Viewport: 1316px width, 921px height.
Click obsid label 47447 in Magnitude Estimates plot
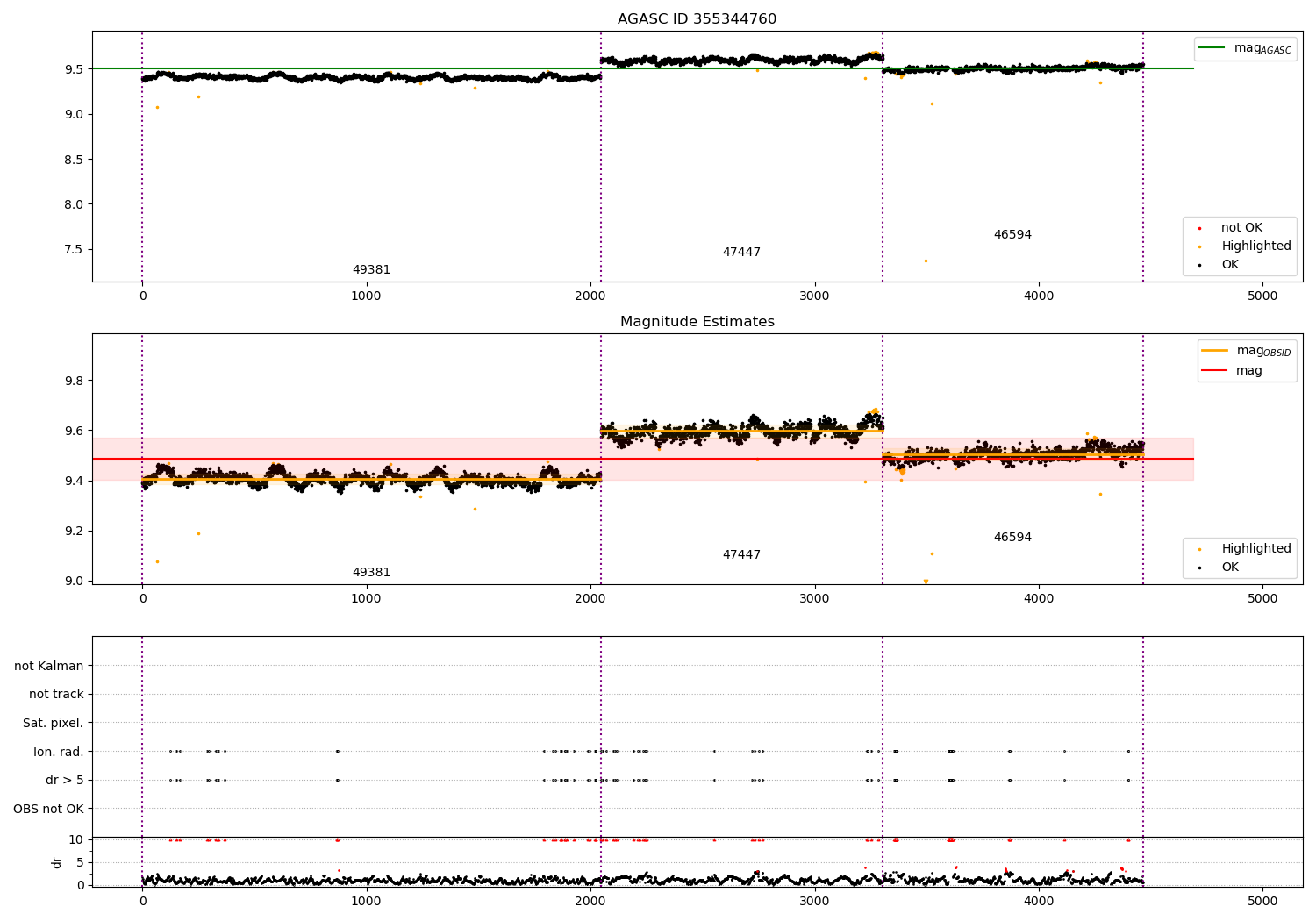click(x=741, y=555)
